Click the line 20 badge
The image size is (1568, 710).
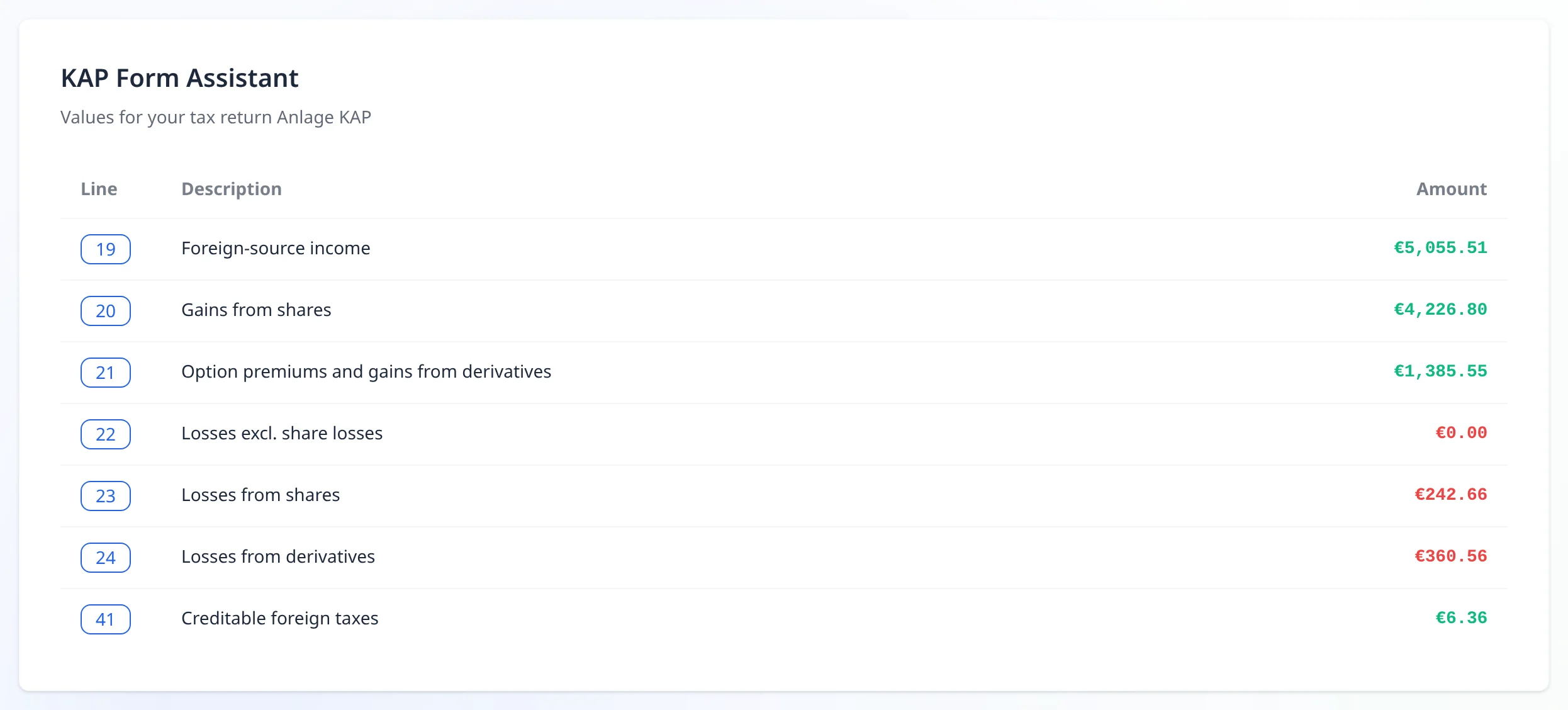point(106,311)
